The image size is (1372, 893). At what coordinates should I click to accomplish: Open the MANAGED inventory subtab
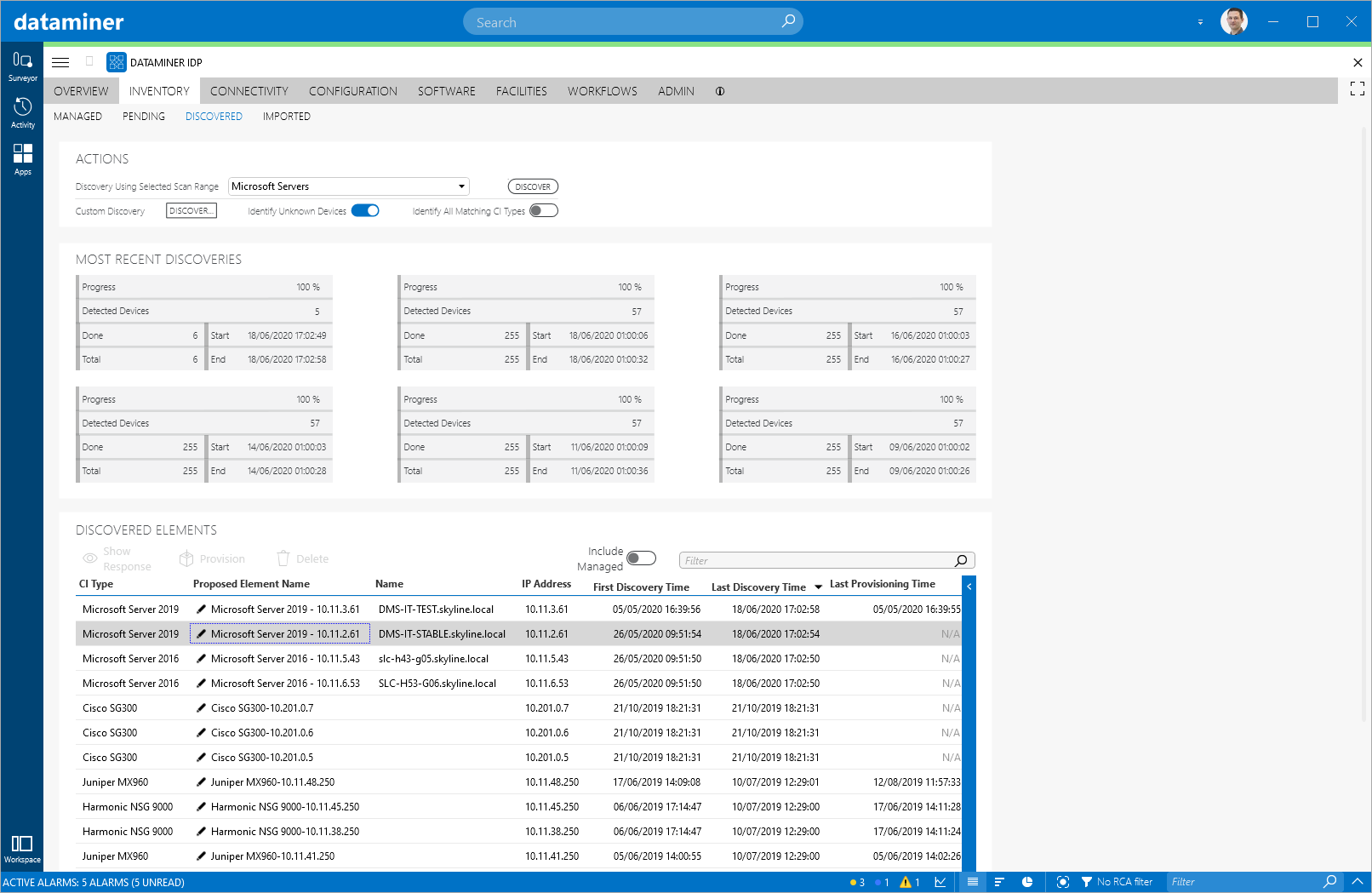click(77, 117)
